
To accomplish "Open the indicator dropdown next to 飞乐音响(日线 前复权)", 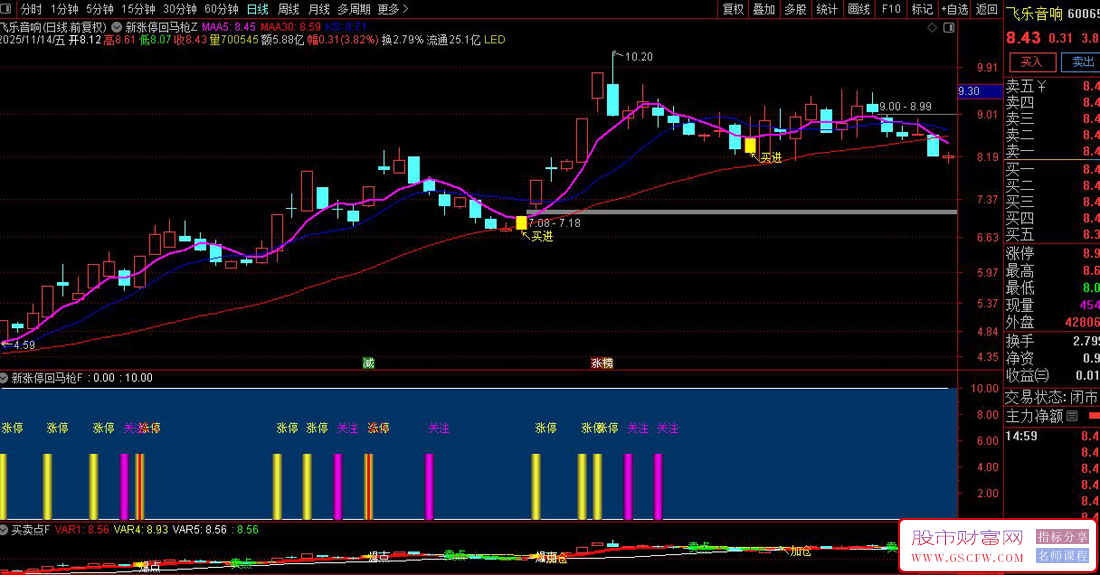I will click(116, 27).
